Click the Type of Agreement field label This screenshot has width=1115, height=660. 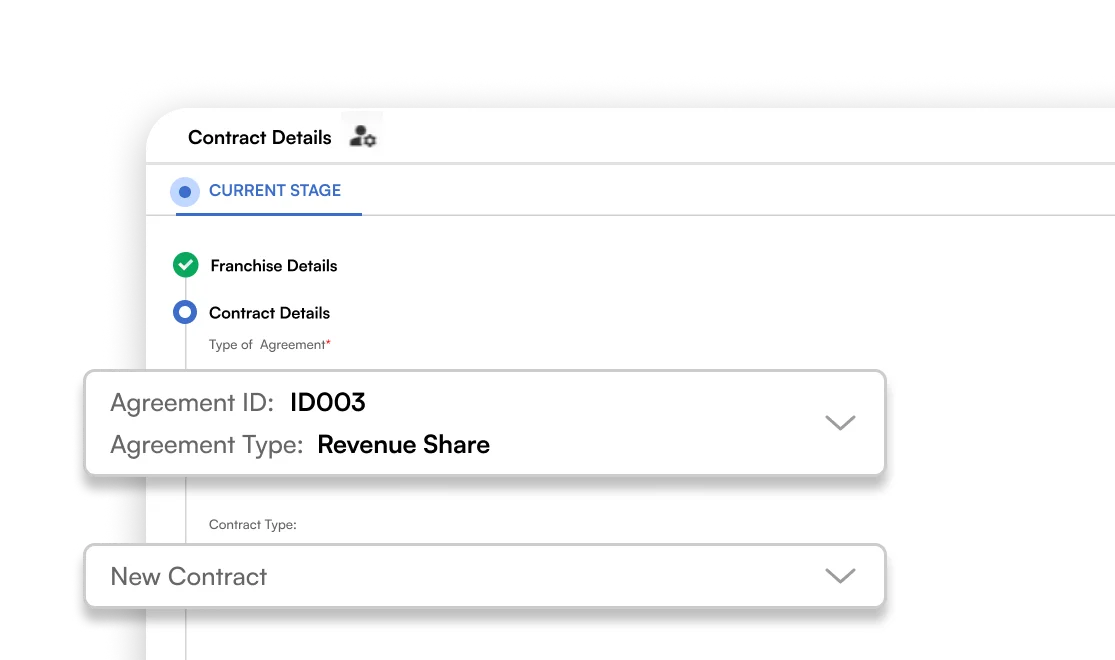[x=267, y=345]
